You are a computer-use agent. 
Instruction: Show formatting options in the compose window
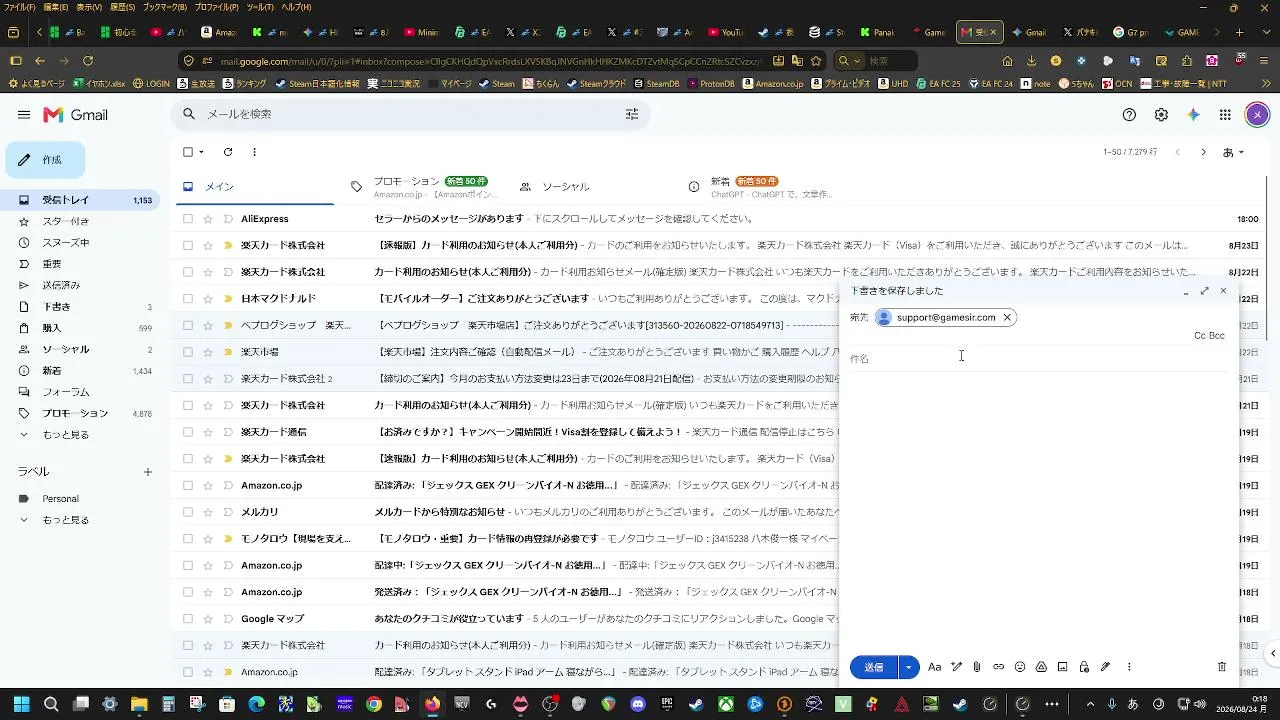coord(934,667)
